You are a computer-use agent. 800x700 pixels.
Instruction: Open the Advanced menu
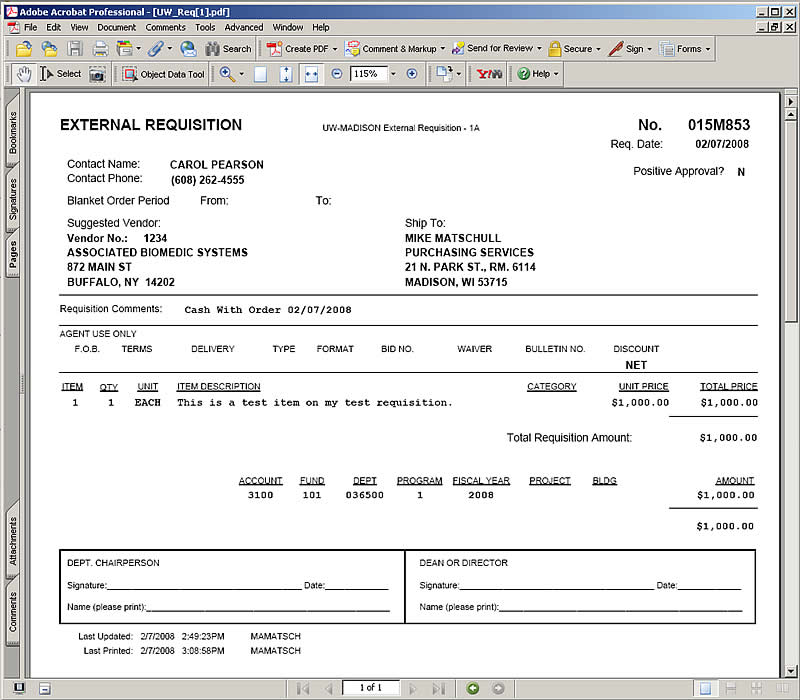(x=244, y=28)
